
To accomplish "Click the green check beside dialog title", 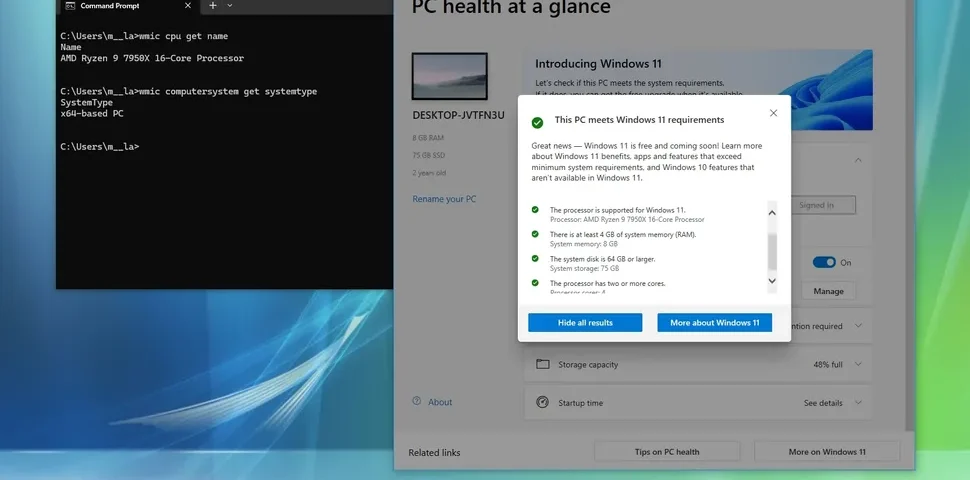I will click(537, 122).
